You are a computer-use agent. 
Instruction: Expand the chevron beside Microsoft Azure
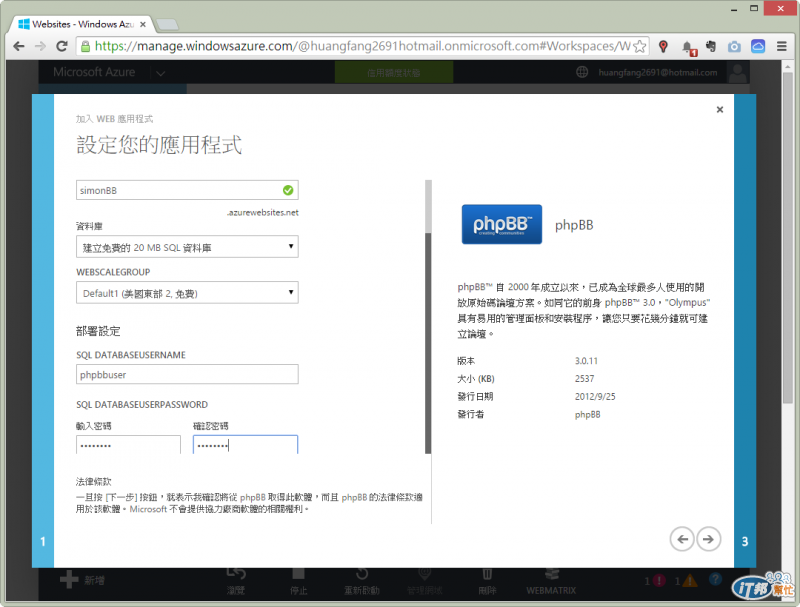point(161,73)
